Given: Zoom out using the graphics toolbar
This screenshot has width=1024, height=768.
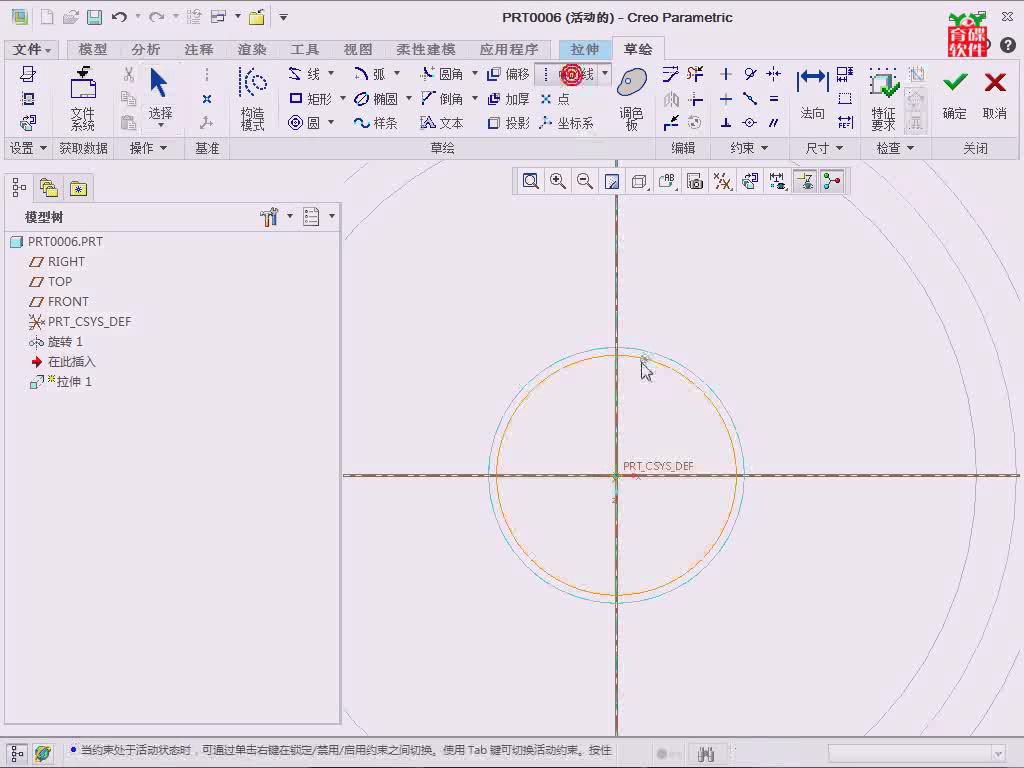Looking at the screenshot, I should click(585, 182).
